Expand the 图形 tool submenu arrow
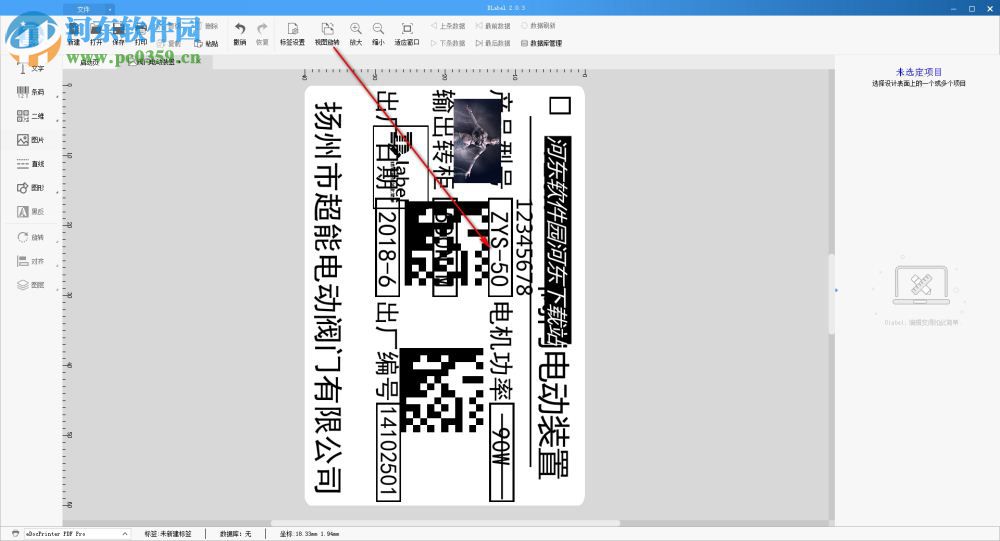 pos(57,192)
